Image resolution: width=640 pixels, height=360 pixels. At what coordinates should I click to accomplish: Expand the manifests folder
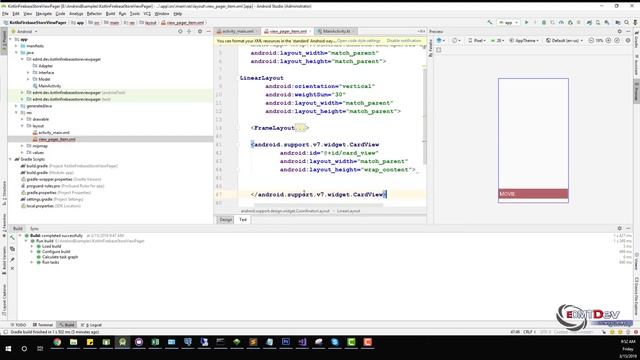click(x=16, y=46)
